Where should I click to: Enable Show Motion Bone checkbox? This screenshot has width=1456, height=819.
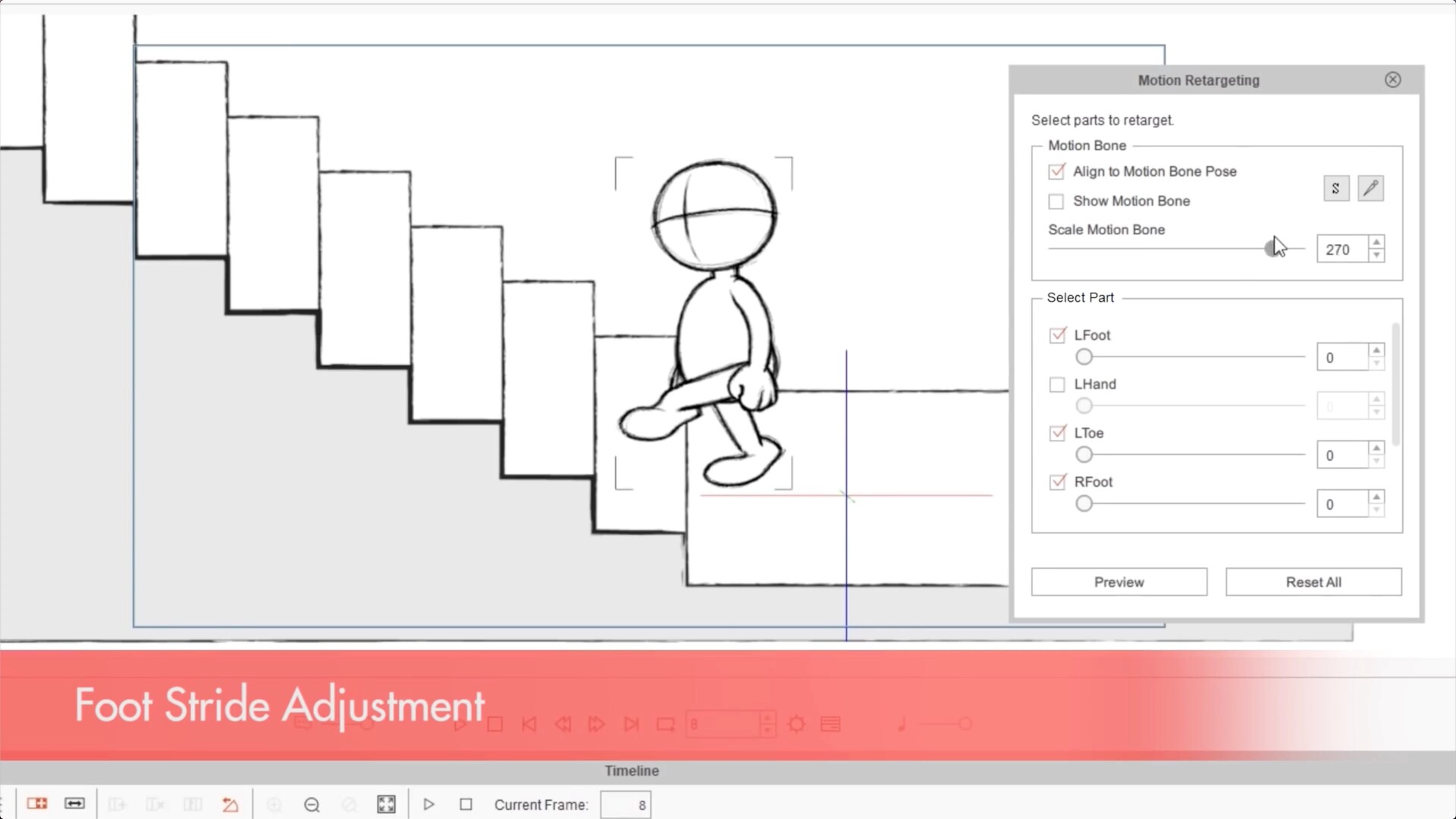pyautogui.click(x=1056, y=202)
